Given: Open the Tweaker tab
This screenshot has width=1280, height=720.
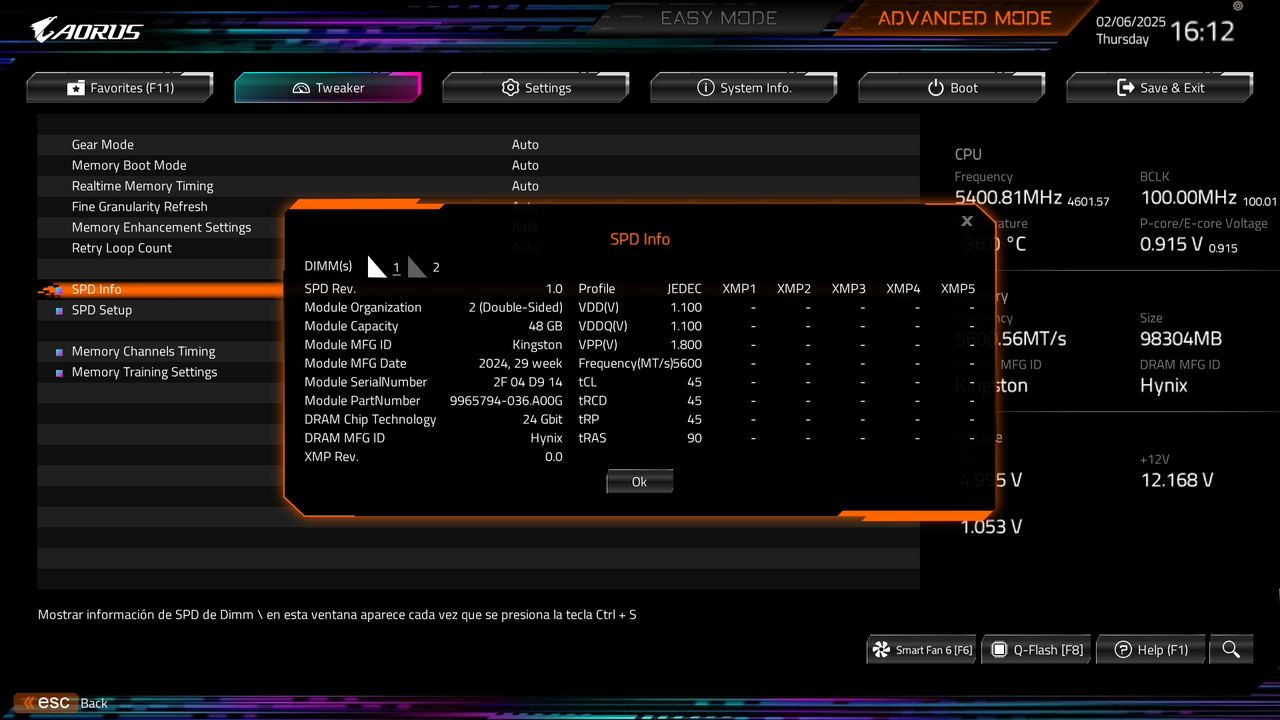Looking at the screenshot, I should pyautogui.click(x=328, y=88).
